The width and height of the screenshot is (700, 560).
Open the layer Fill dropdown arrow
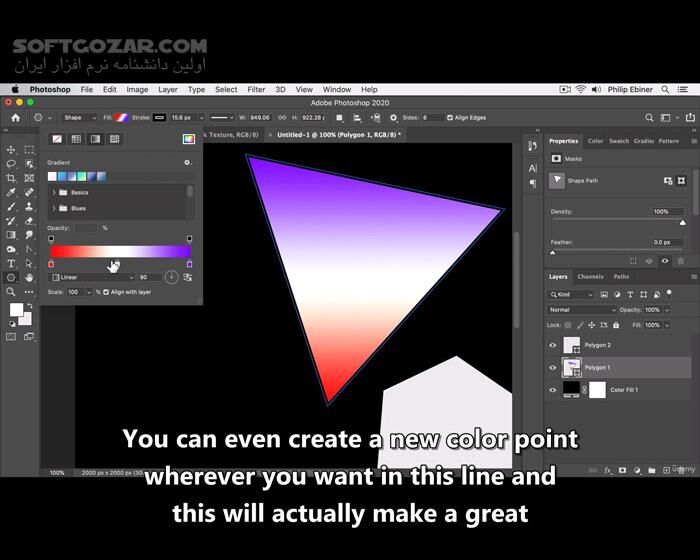coord(667,325)
